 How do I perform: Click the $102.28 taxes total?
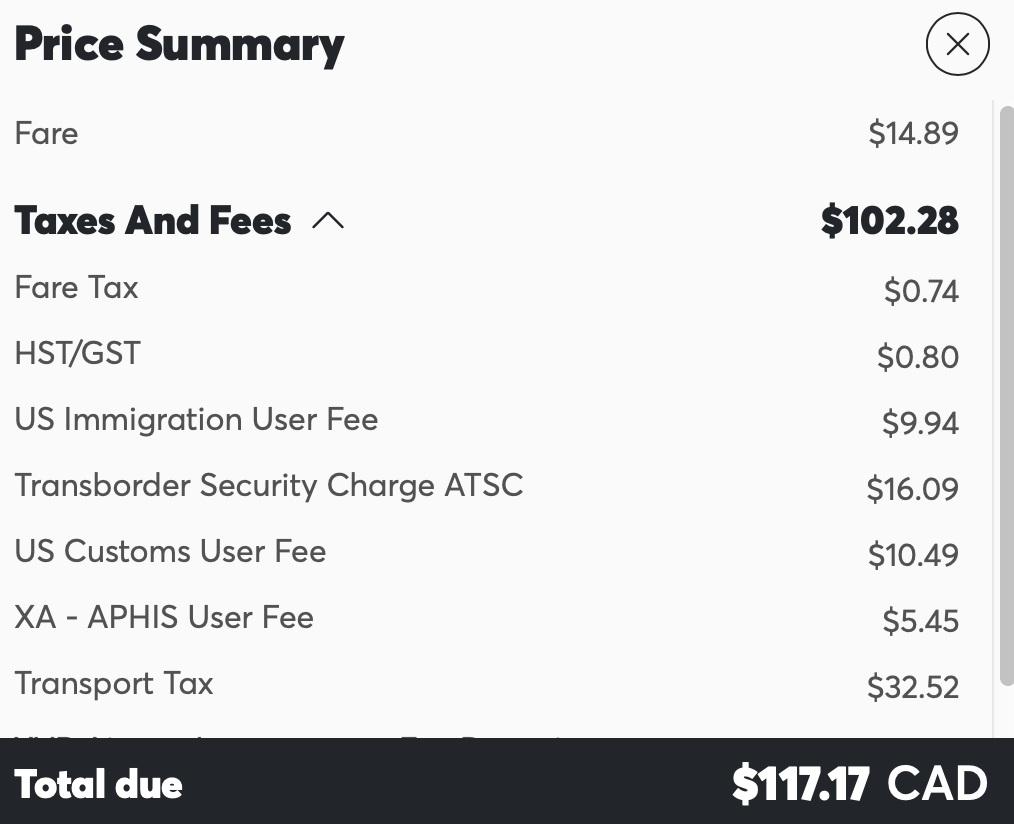click(889, 221)
